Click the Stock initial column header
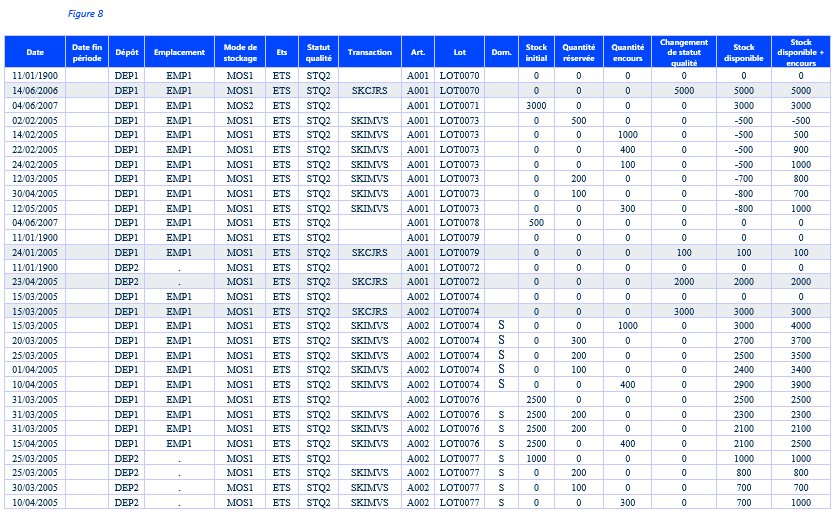 click(x=536, y=52)
